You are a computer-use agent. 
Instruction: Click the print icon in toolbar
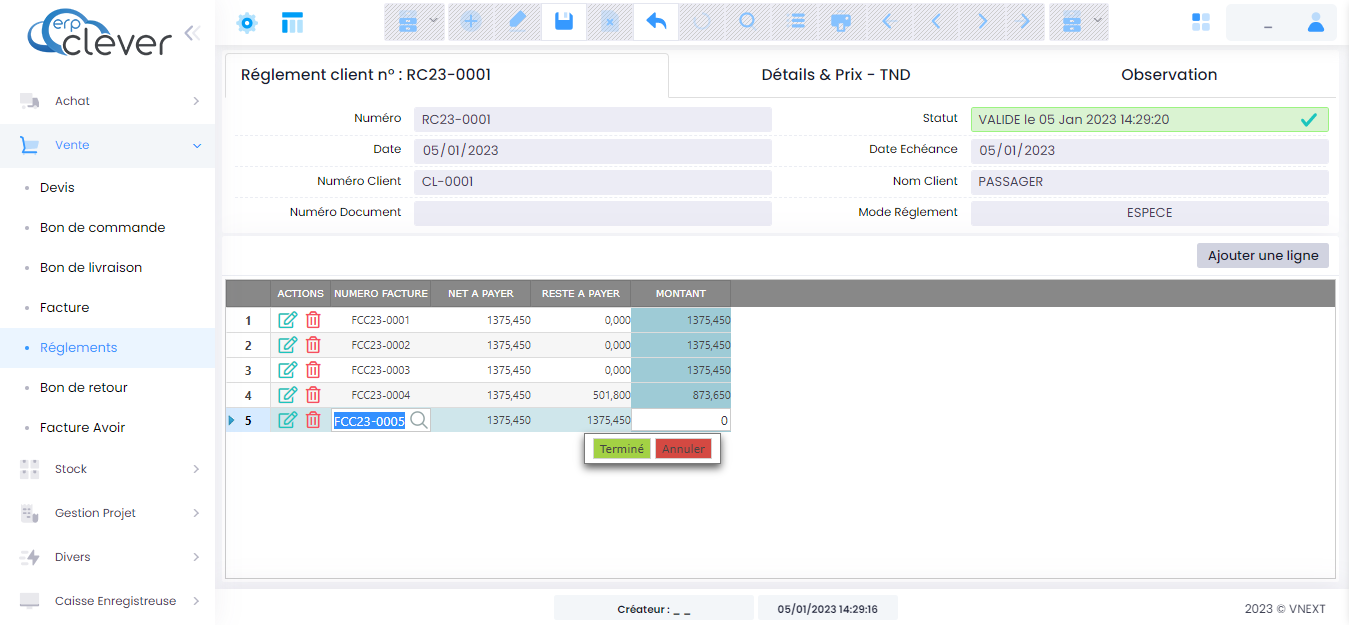click(x=842, y=21)
